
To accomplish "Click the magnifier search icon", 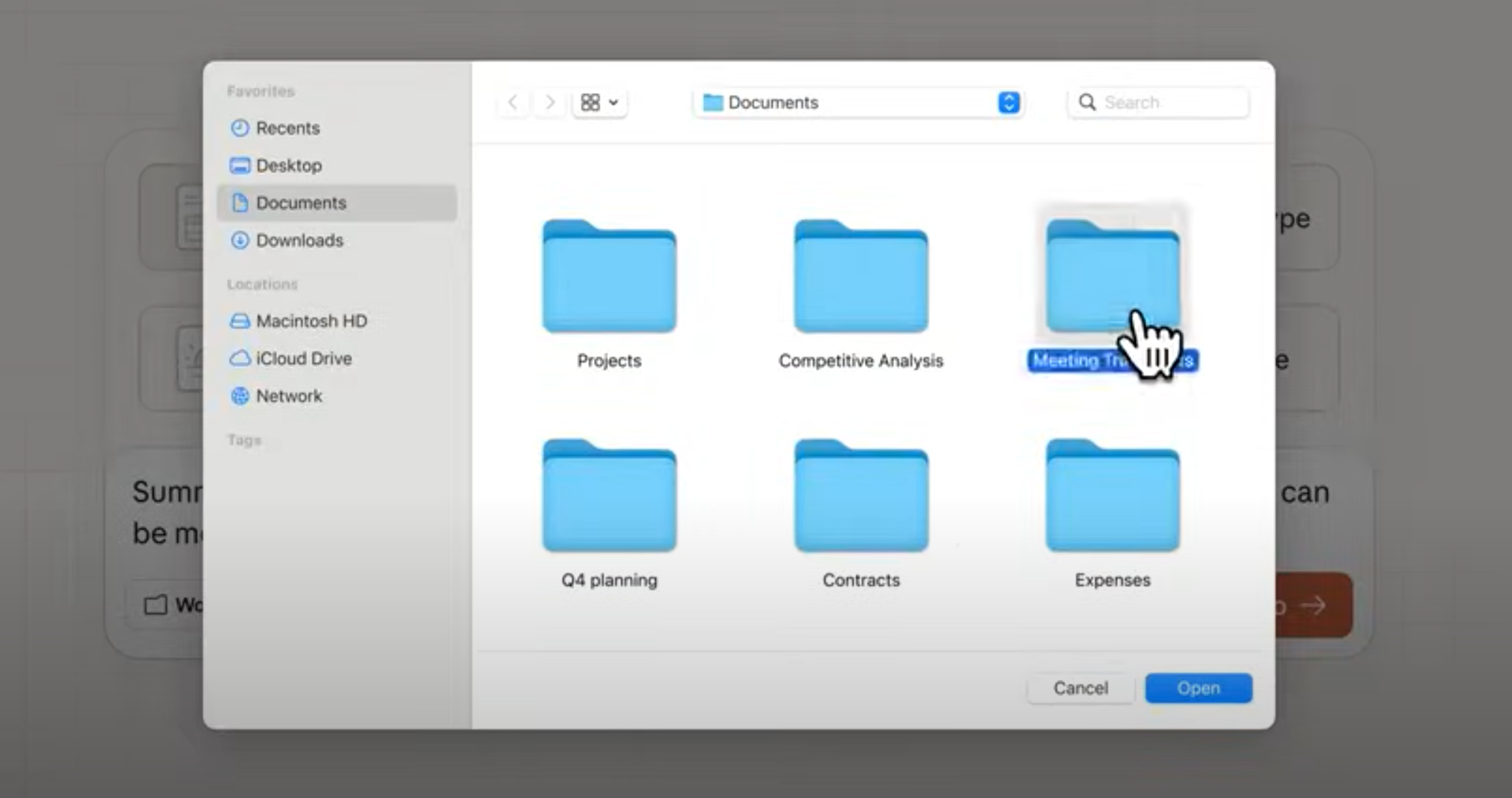I will pos(1087,103).
